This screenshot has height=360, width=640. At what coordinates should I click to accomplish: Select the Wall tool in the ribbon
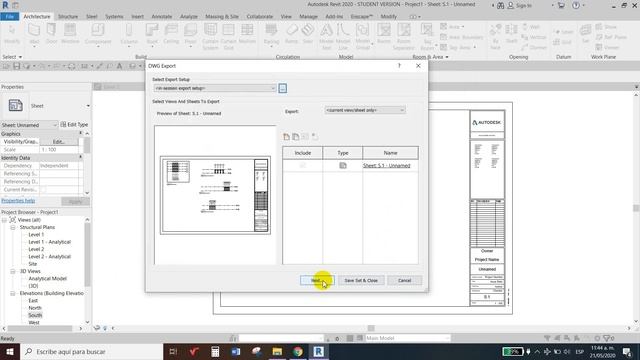[x=34, y=34]
